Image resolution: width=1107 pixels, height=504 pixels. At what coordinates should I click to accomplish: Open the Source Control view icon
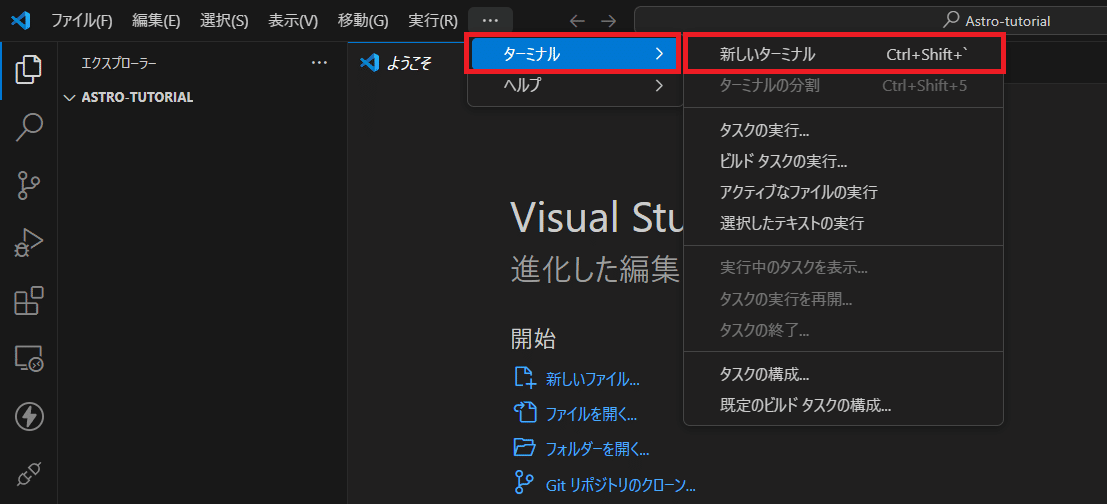(28, 185)
